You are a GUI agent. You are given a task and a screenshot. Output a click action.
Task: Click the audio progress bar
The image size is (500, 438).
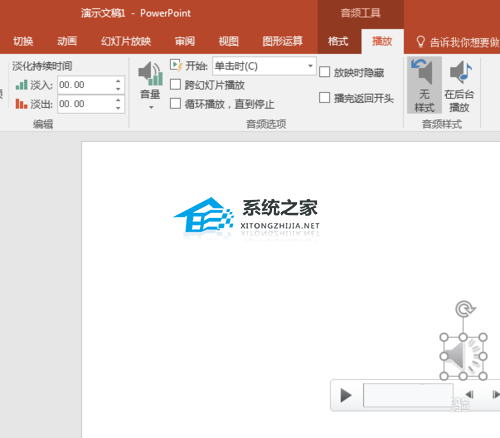[408, 395]
